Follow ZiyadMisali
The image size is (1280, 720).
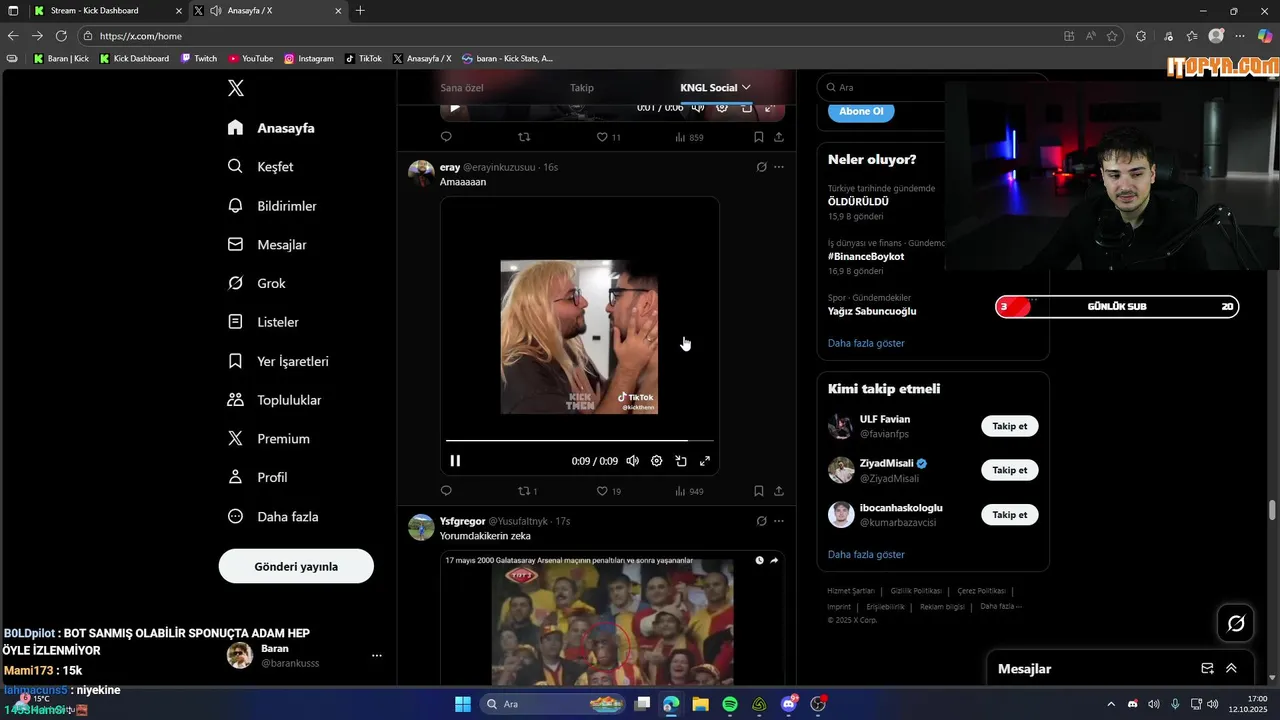tap(1010, 470)
